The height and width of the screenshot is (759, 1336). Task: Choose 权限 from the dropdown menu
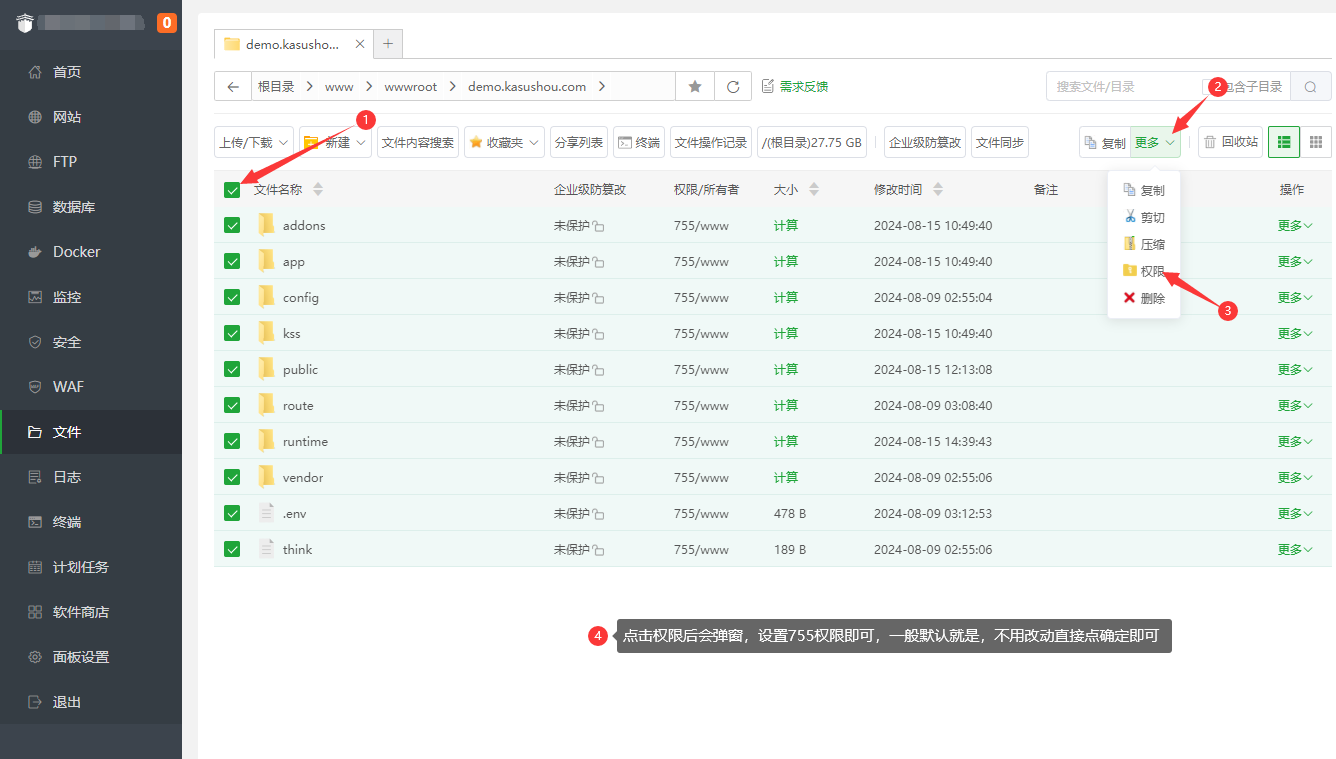1144,271
